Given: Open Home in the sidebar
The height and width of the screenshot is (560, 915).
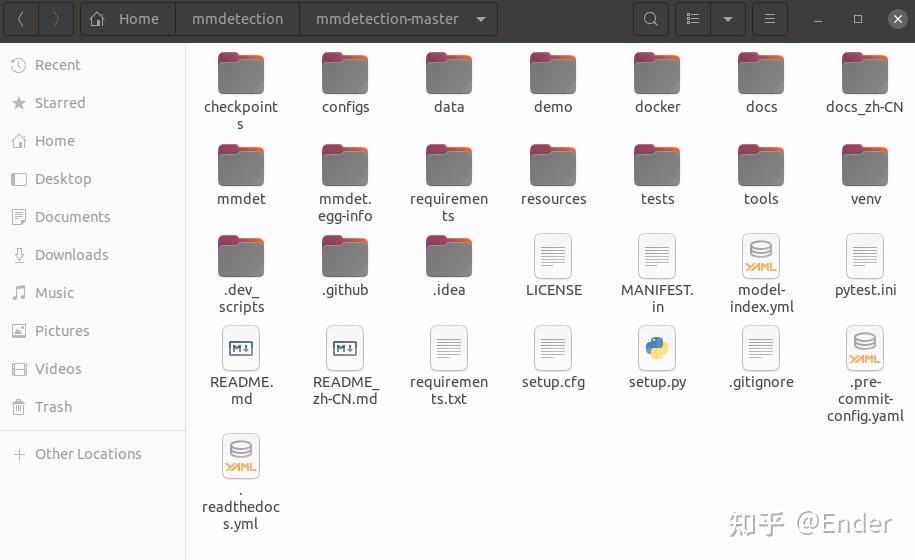Looking at the screenshot, I should tap(93, 141).
